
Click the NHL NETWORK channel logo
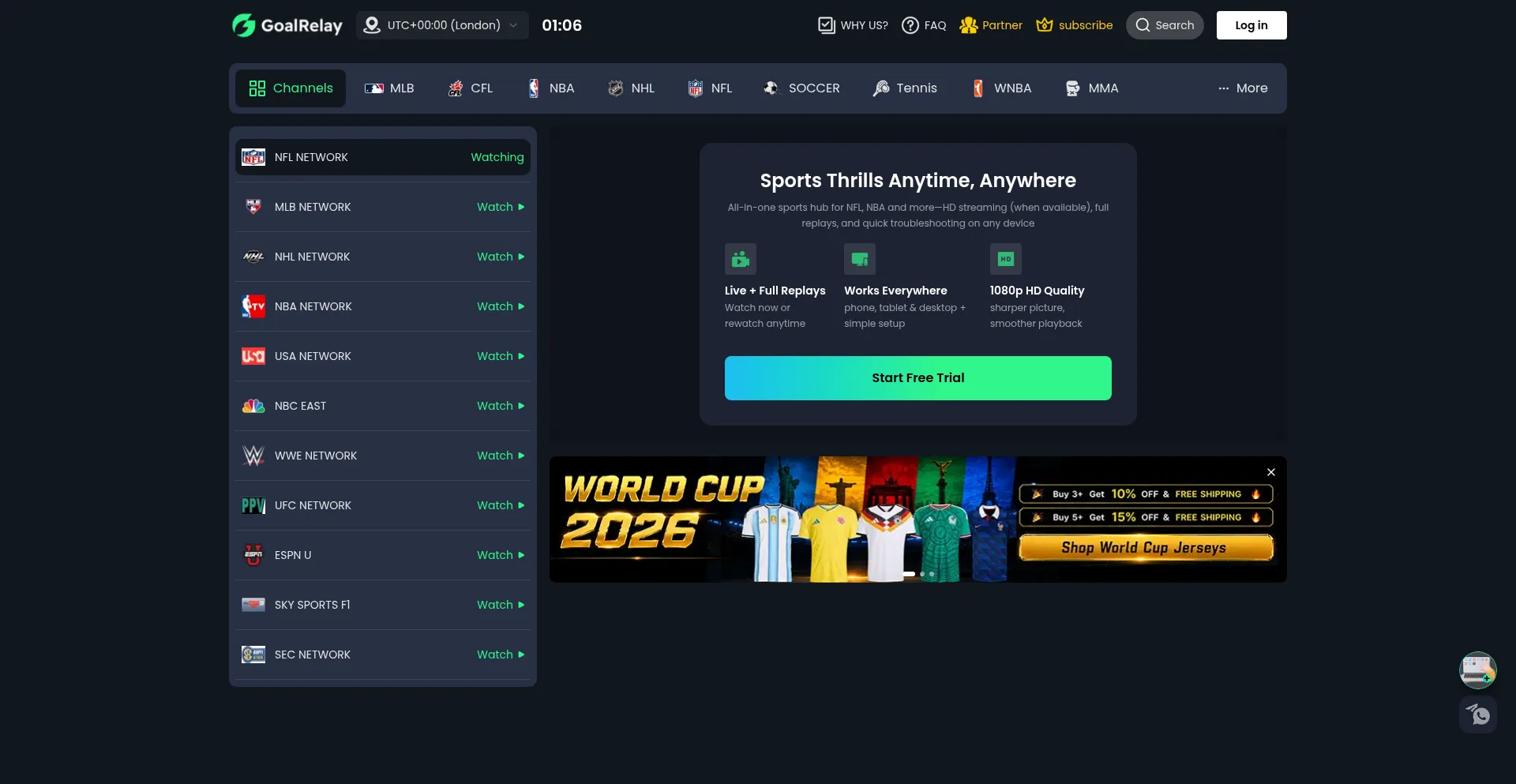tap(253, 257)
